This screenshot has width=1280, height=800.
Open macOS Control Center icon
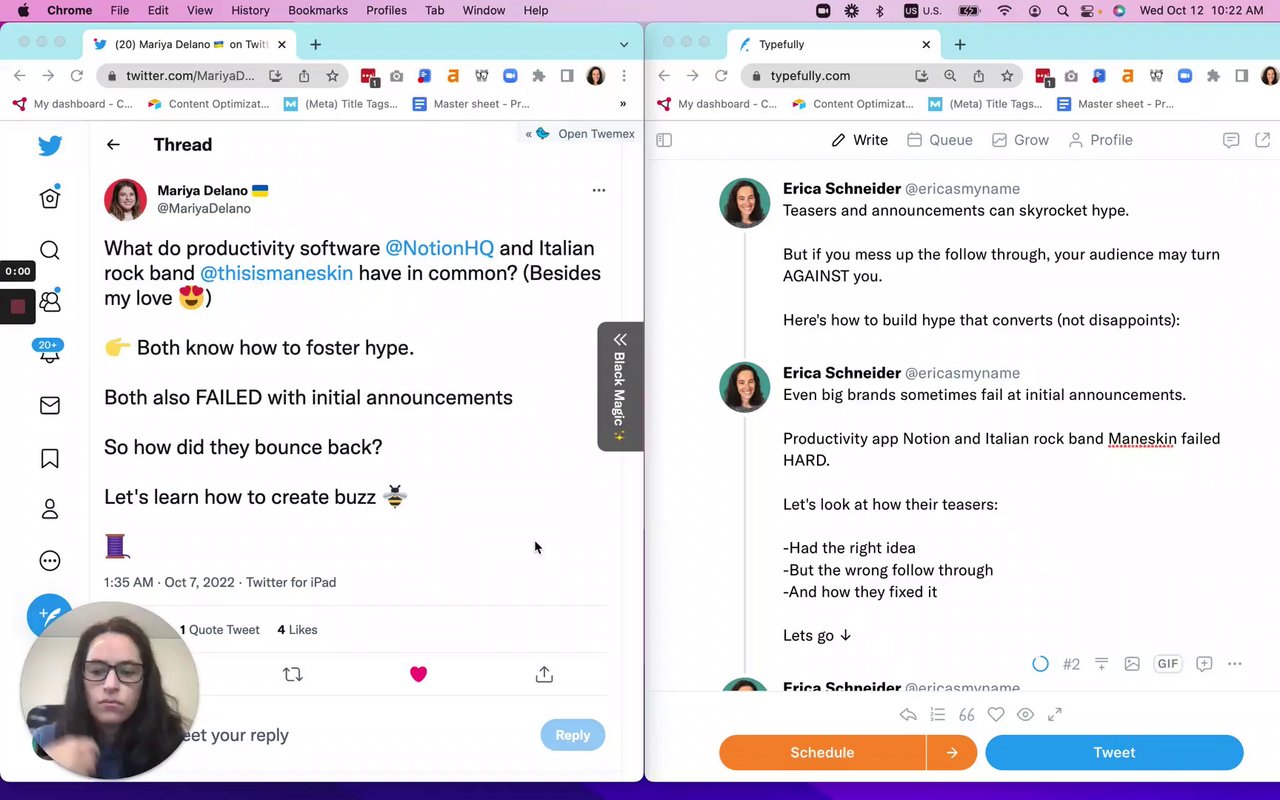coord(1089,10)
